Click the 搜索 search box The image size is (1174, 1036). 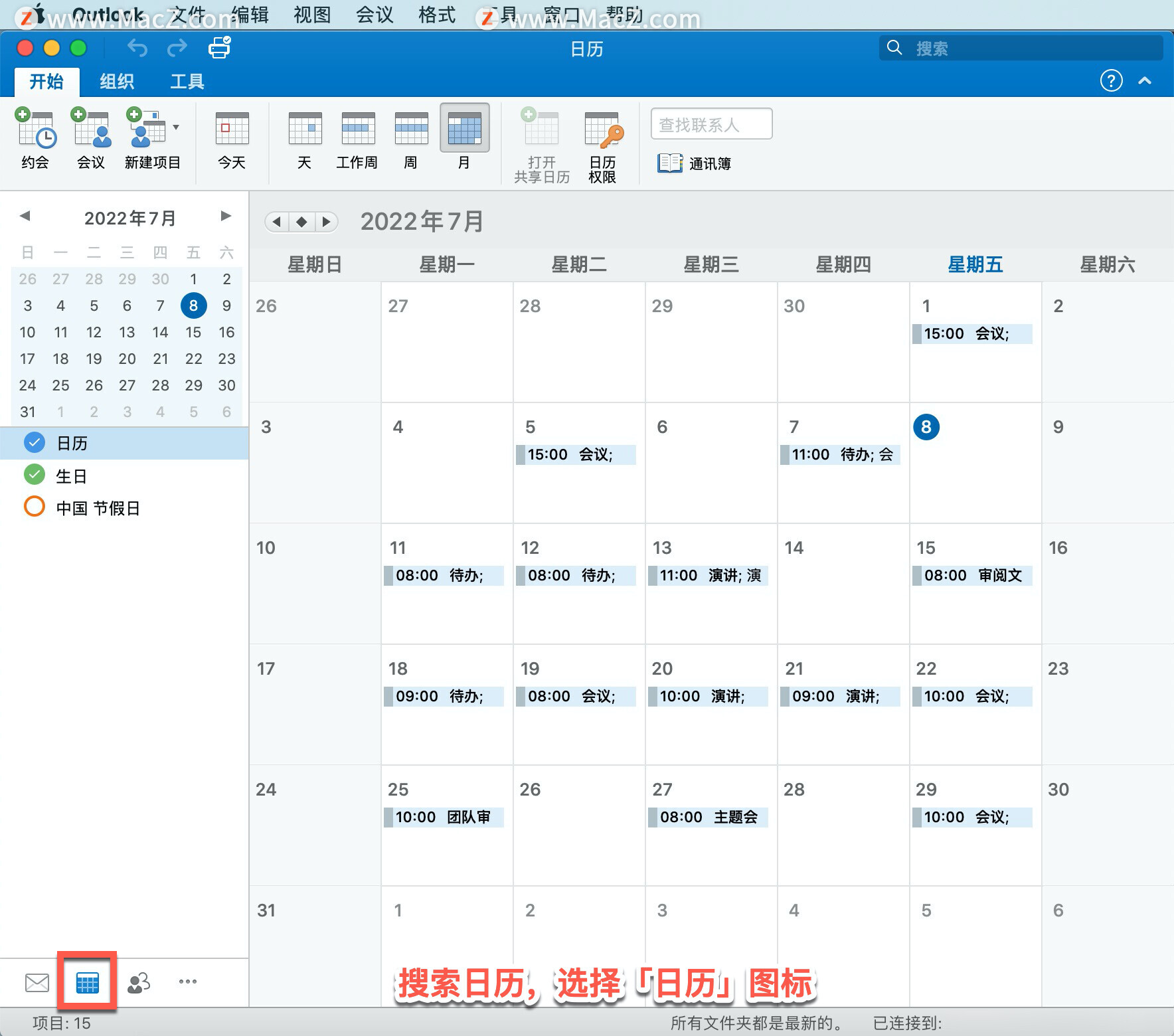point(1021,48)
